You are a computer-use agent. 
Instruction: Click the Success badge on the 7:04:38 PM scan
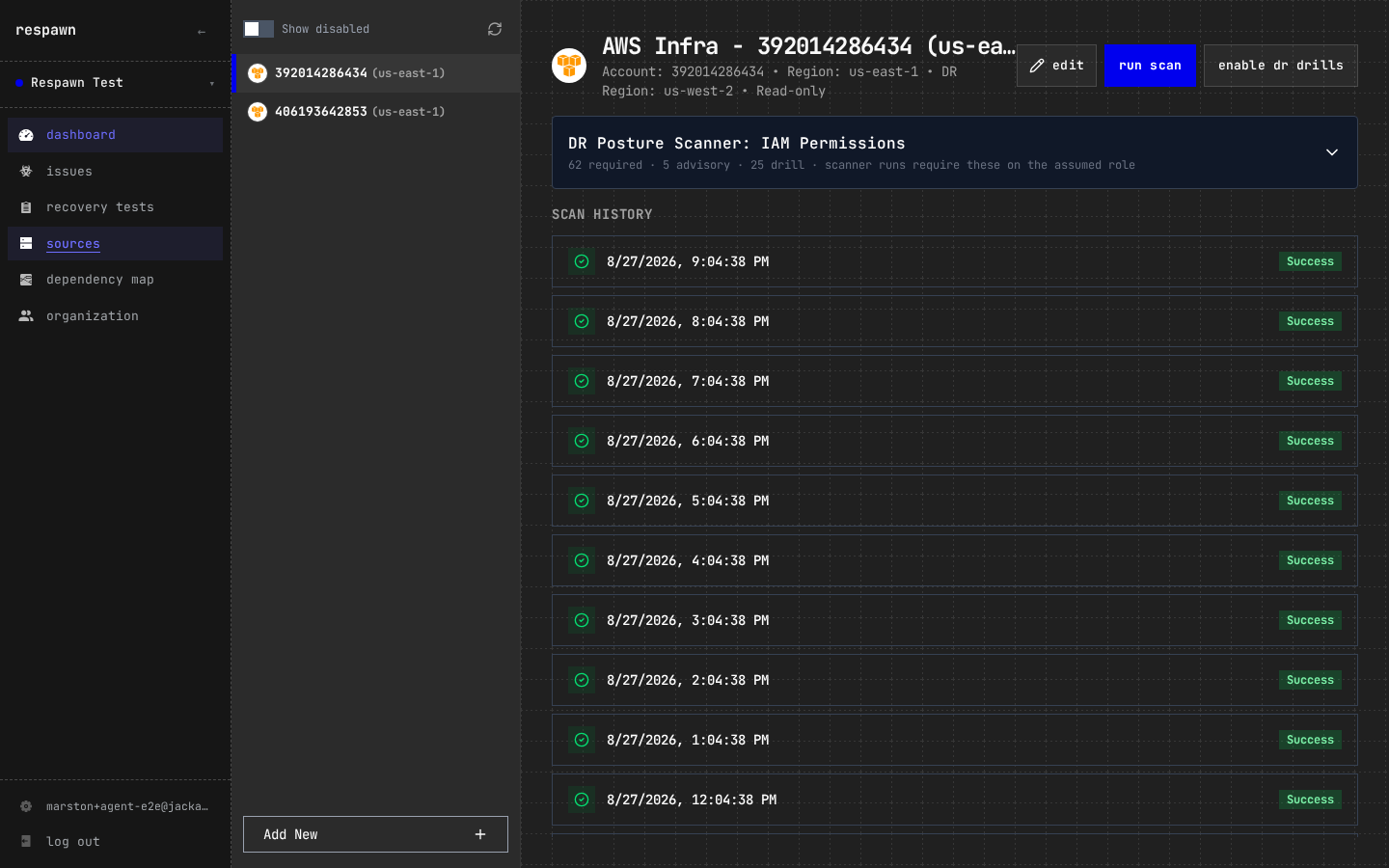pos(1310,381)
